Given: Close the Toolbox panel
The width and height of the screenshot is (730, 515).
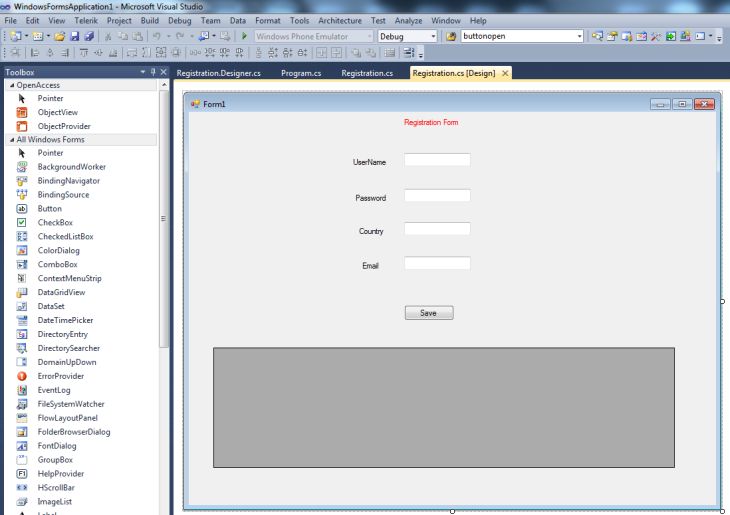Looking at the screenshot, I should tap(163, 72).
